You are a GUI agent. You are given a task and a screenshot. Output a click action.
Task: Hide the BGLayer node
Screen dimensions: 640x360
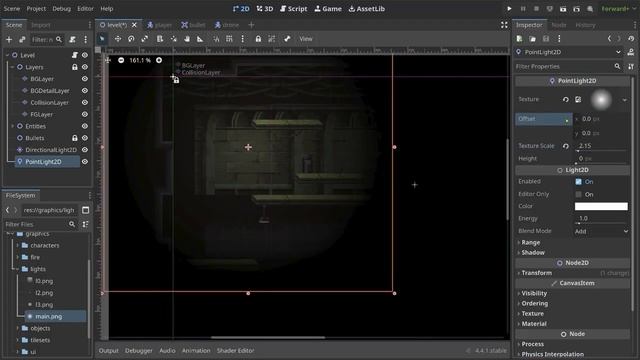click(85, 78)
